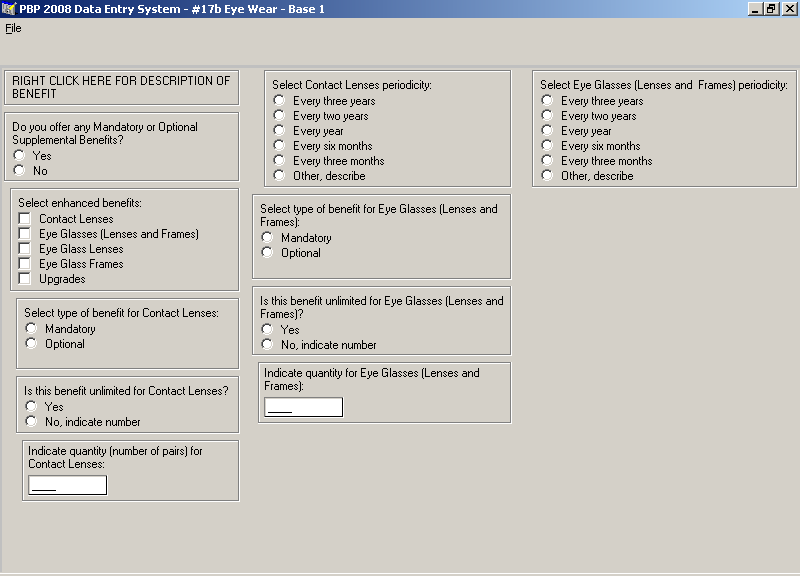Image resolution: width=800 pixels, height=576 pixels.
Task: Select 'Other, describe' for Eye Glasses periodicity
Action: point(547,175)
